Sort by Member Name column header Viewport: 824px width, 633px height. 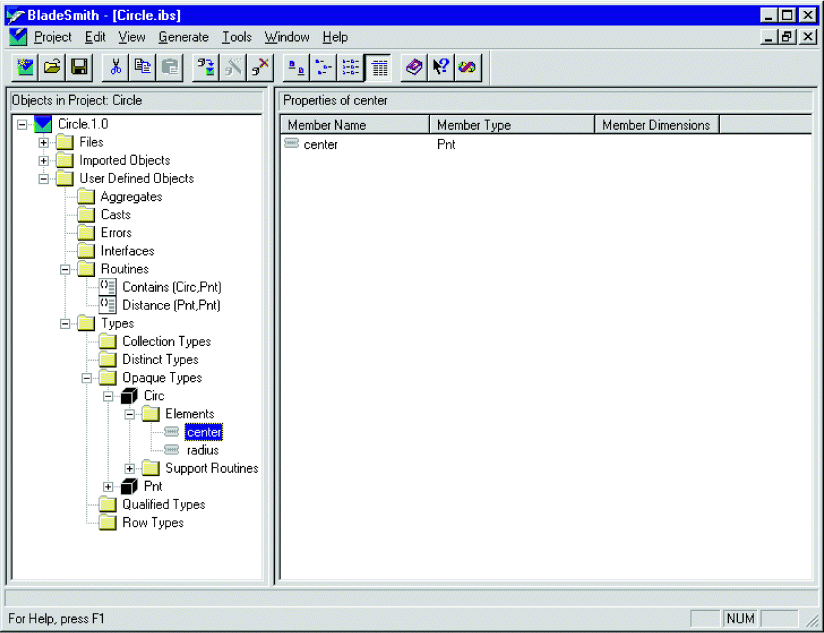click(x=354, y=125)
